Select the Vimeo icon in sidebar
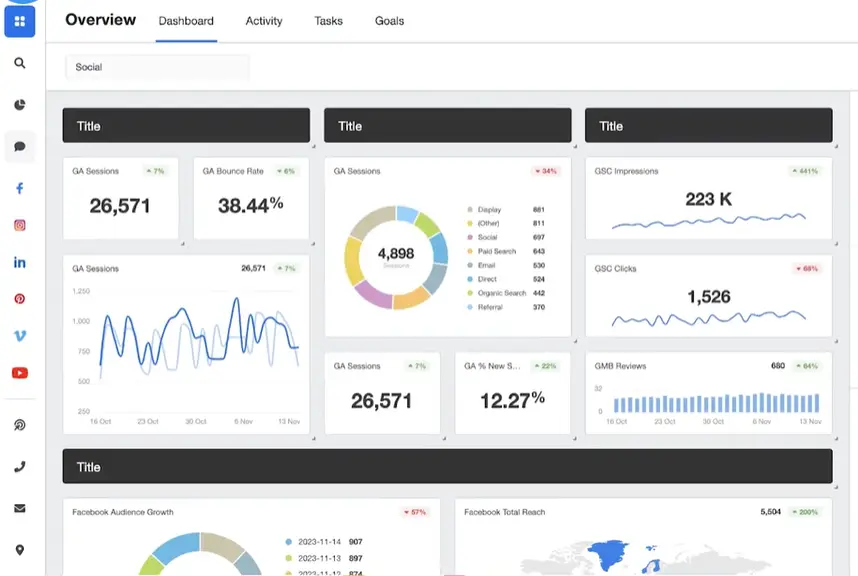The width and height of the screenshot is (858, 576). tap(20, 335)
